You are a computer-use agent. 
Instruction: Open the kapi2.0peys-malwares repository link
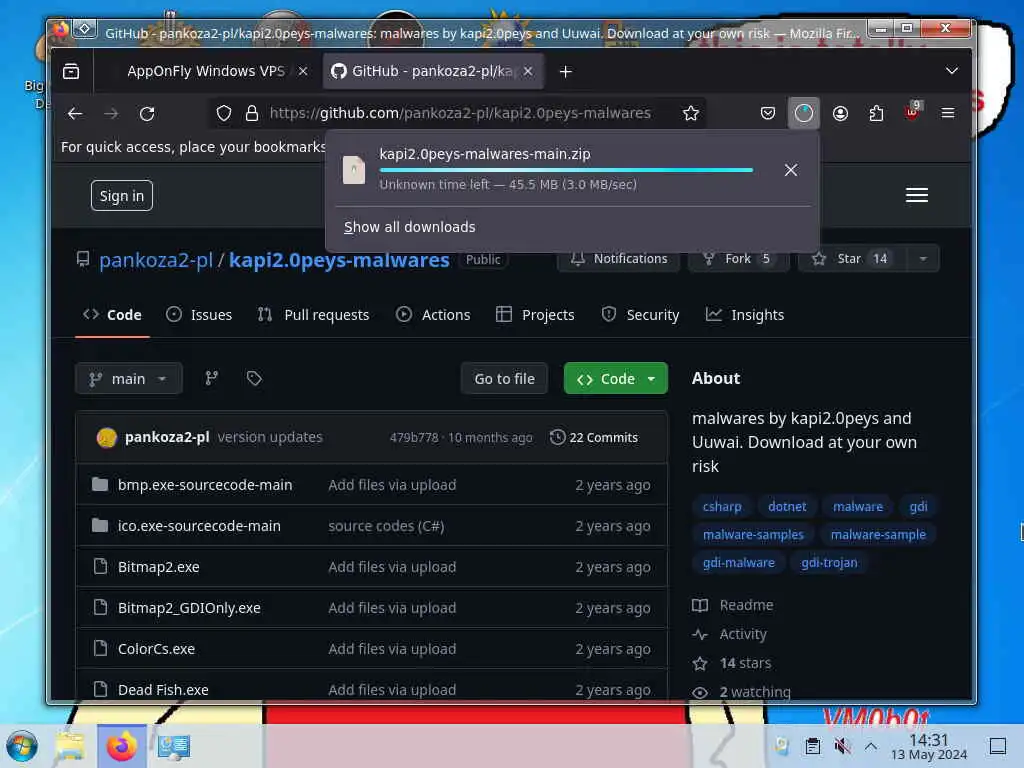click(x=340, y=260)
